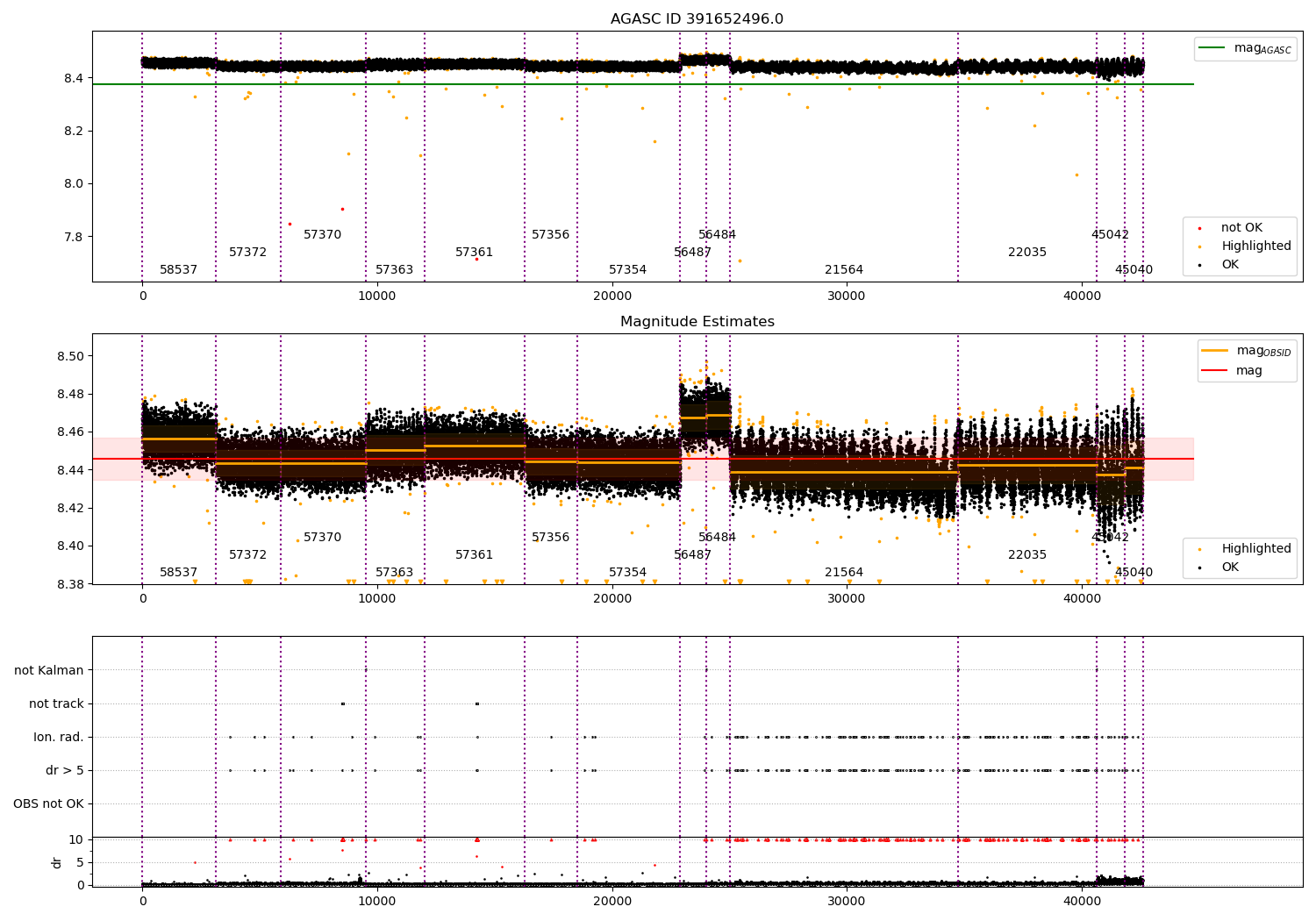Click obsid label 56487 in the top panel

[x=692, y=253]
